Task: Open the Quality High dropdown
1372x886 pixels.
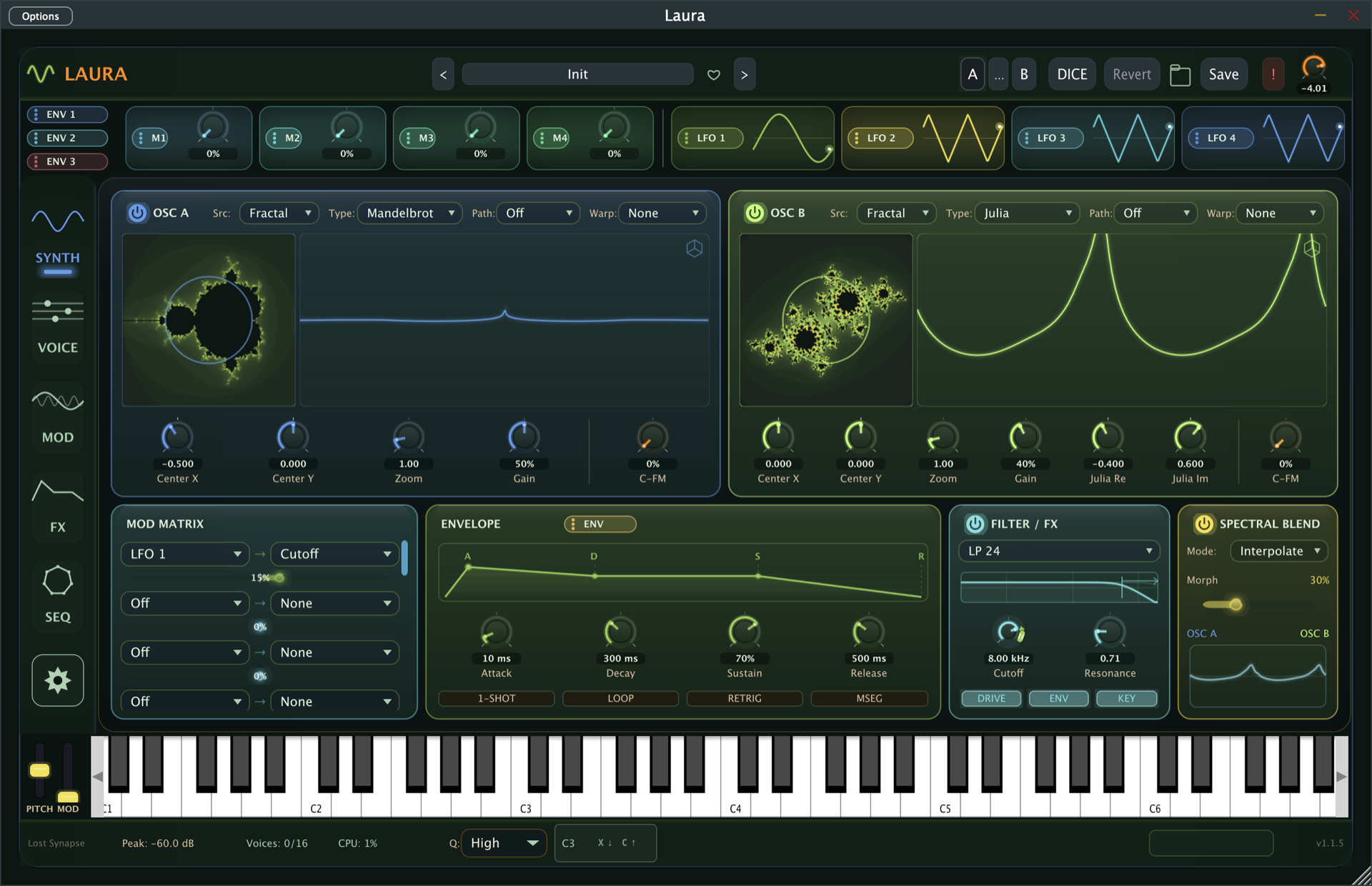Action: click(504, 843)
